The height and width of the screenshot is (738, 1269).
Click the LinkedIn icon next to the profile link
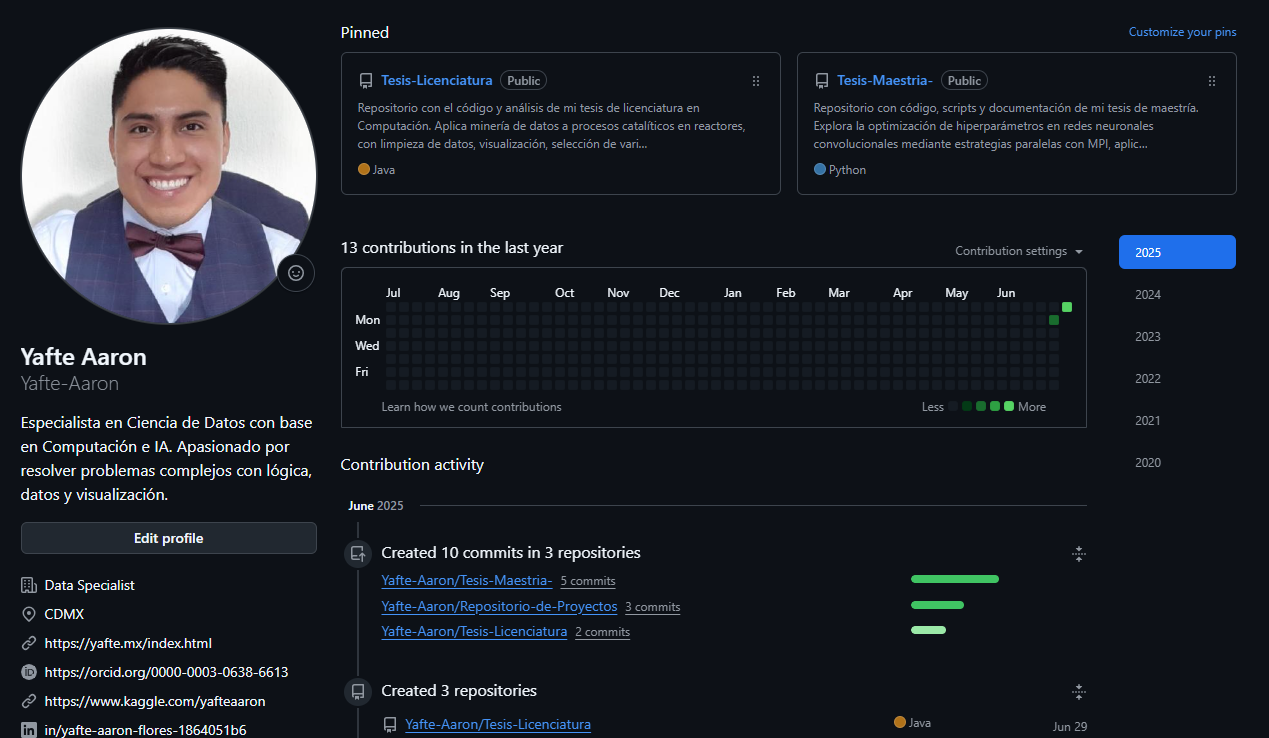[x=29, y=729]
